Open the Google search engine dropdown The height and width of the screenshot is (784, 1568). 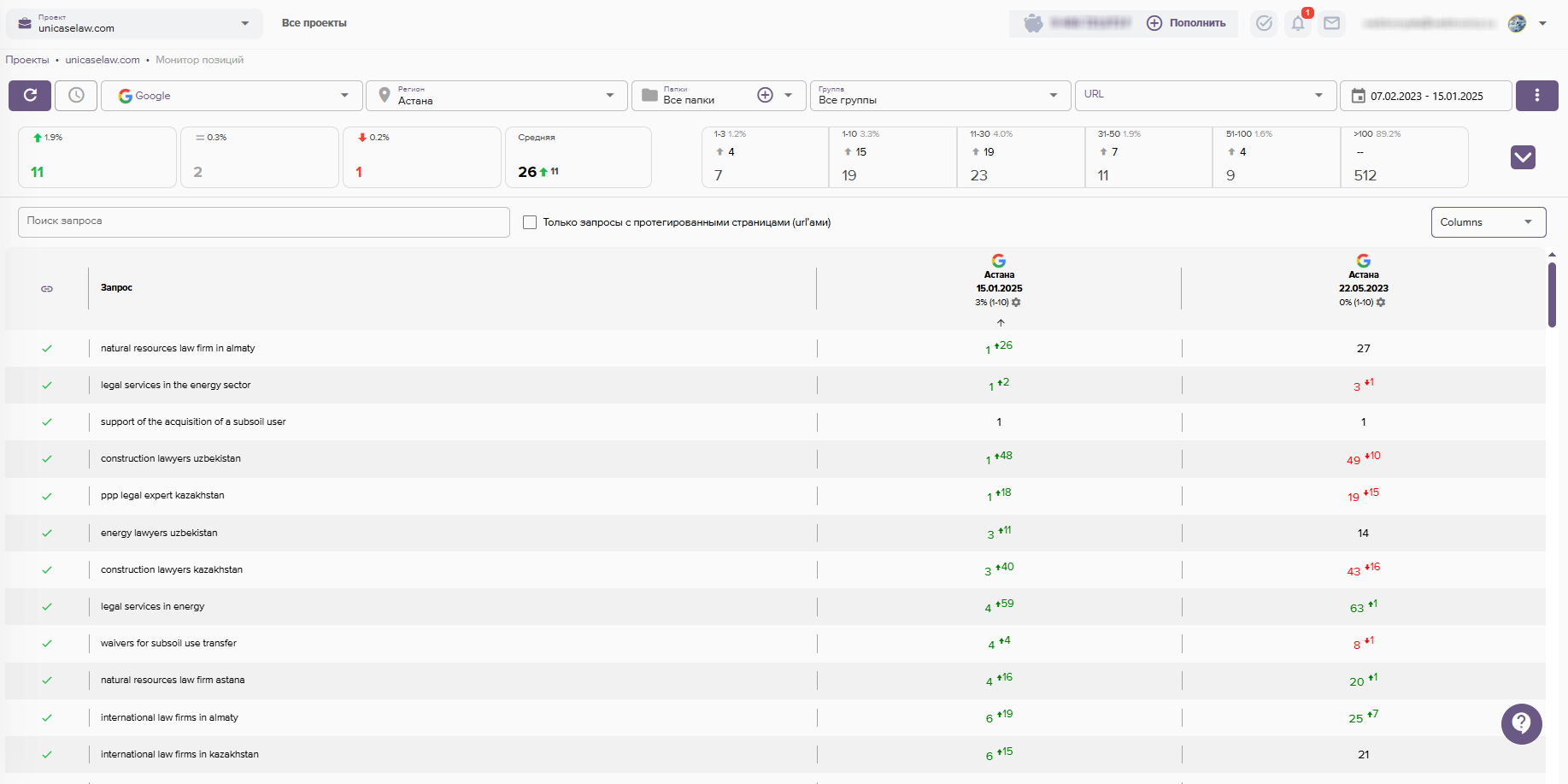click(232, 96)
